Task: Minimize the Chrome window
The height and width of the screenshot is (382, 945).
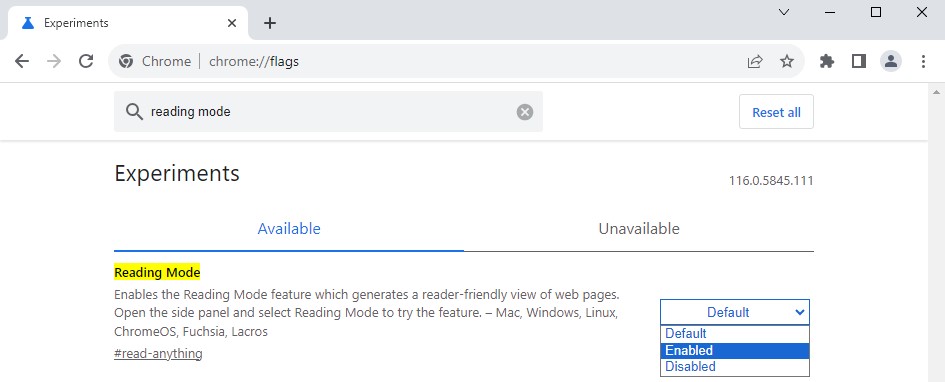Action: pyautogui.click(x=830, y=12)
